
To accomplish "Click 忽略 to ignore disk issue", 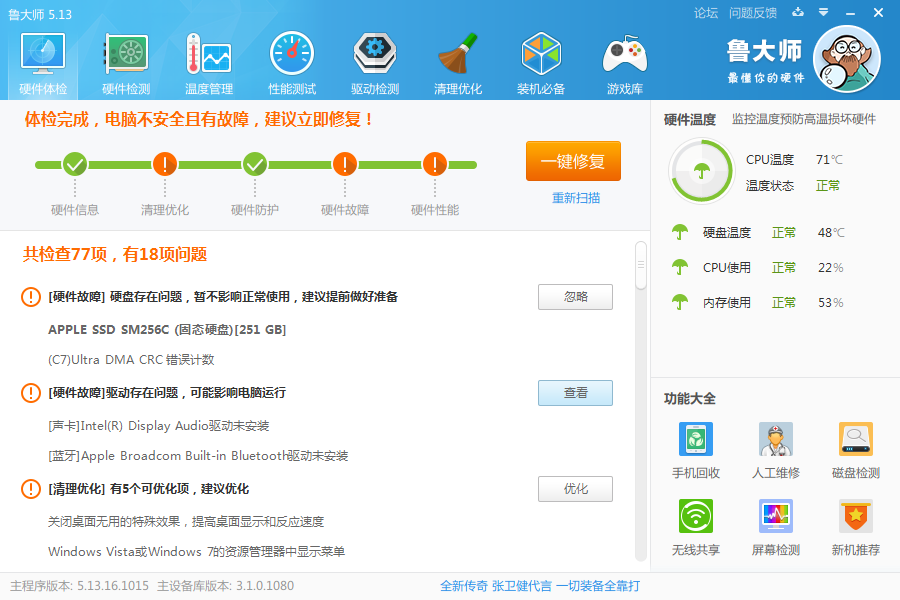I will click(x=575, y=297).
